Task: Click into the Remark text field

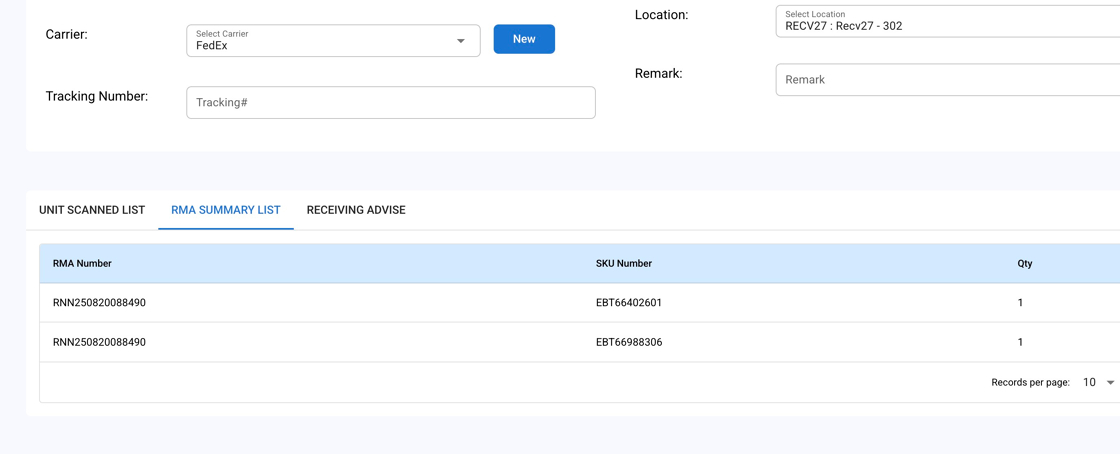Action: [946, 80]
